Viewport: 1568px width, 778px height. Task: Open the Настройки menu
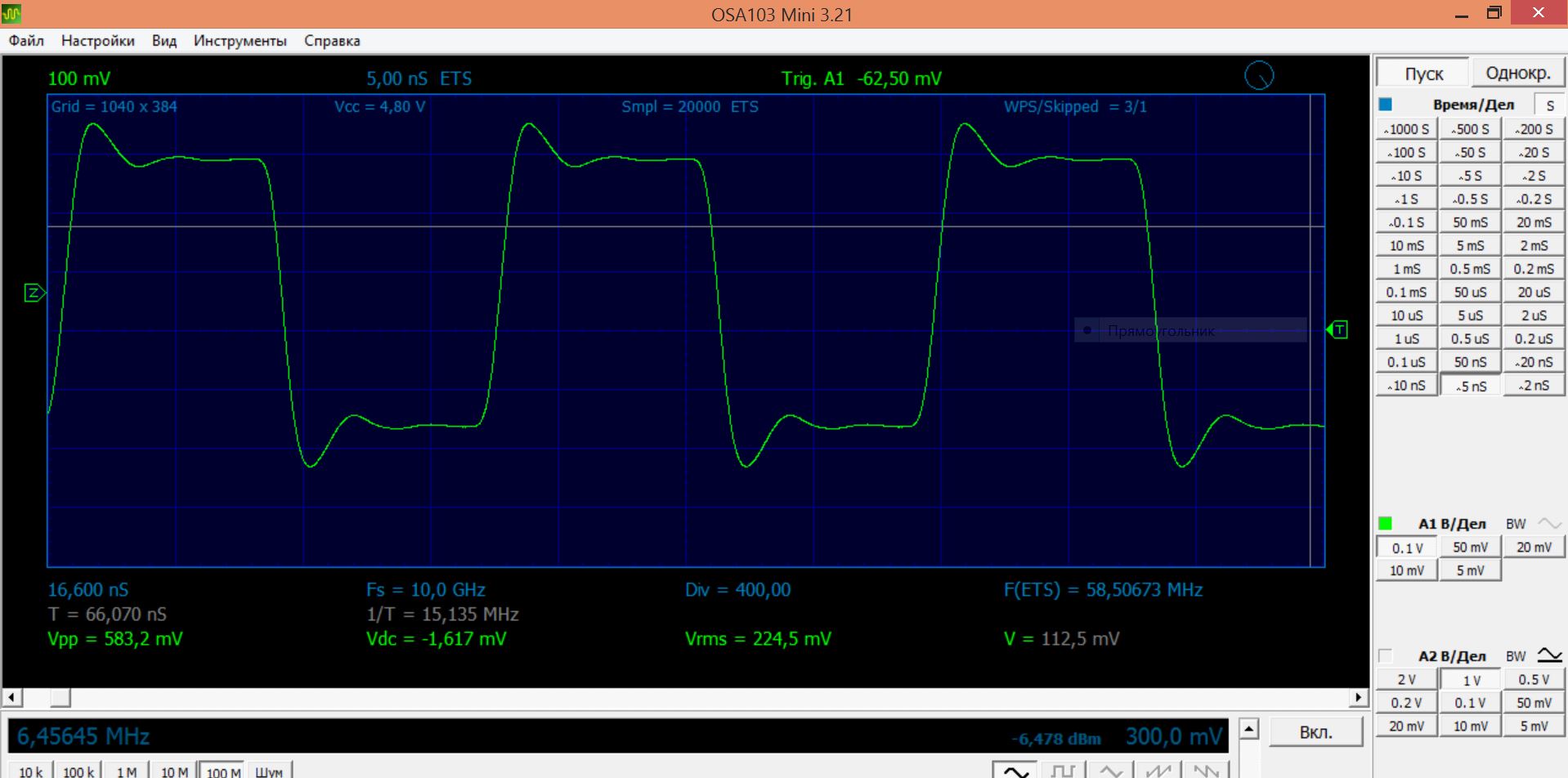(x=97, y=41)
